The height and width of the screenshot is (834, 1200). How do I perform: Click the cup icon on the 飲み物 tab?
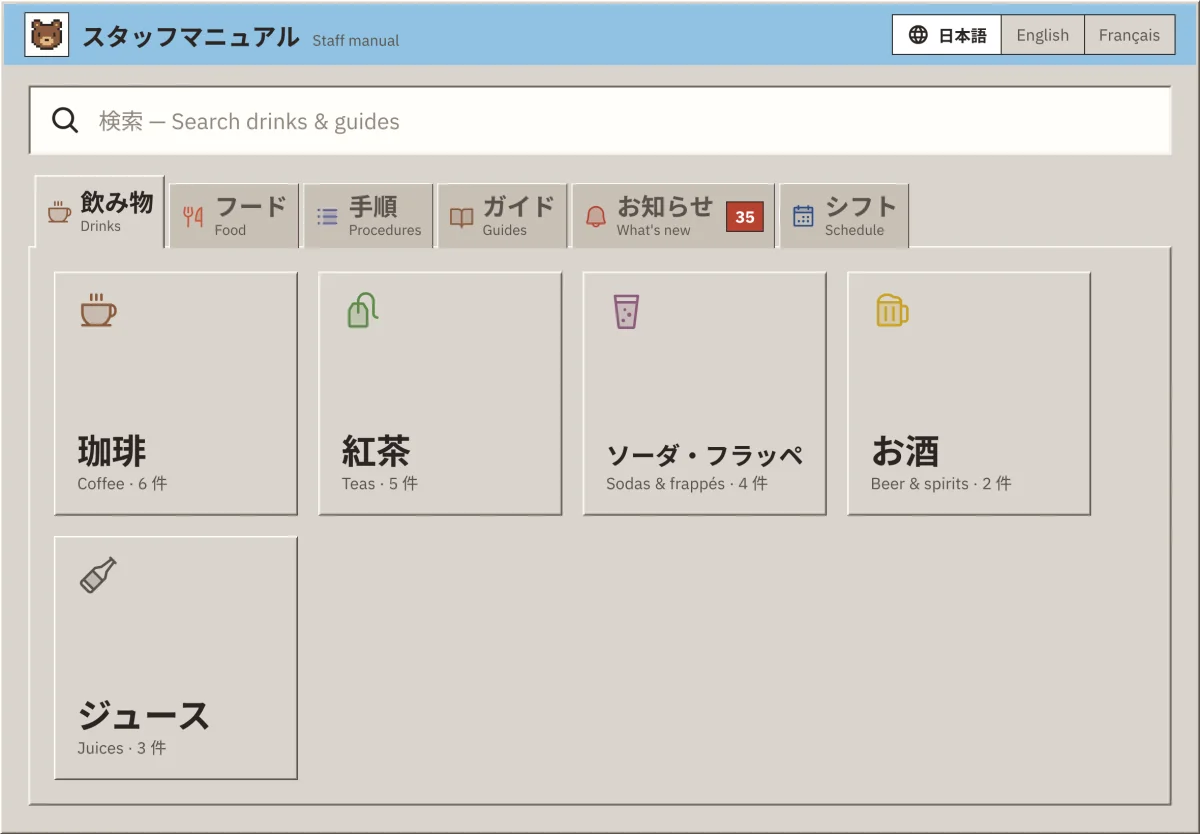(x=59, y=212)
